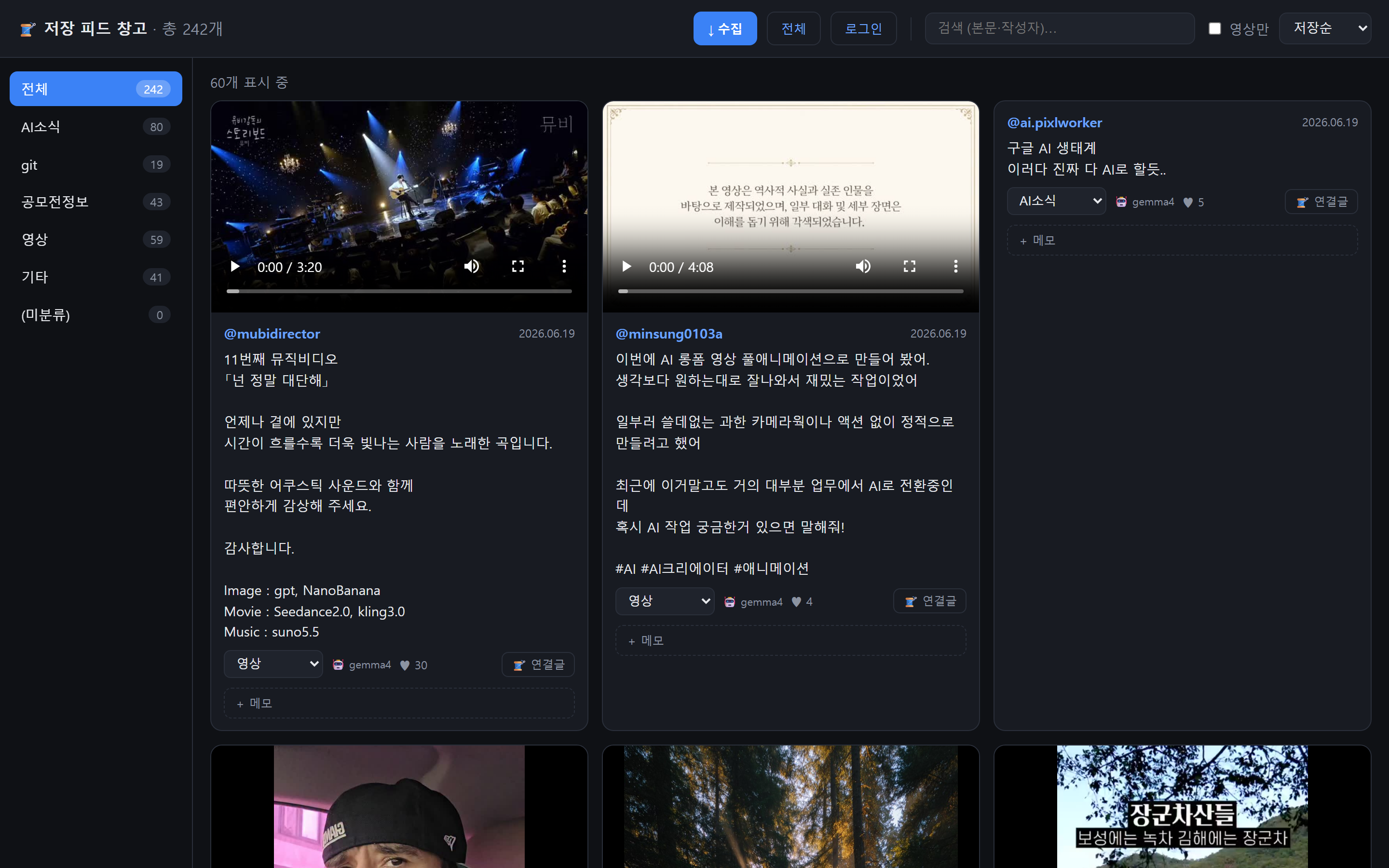This screenshot has height=868, width=1389.
Task: Click the 수집 collect button
Action: pyautogui.click(x=725, y=29)
